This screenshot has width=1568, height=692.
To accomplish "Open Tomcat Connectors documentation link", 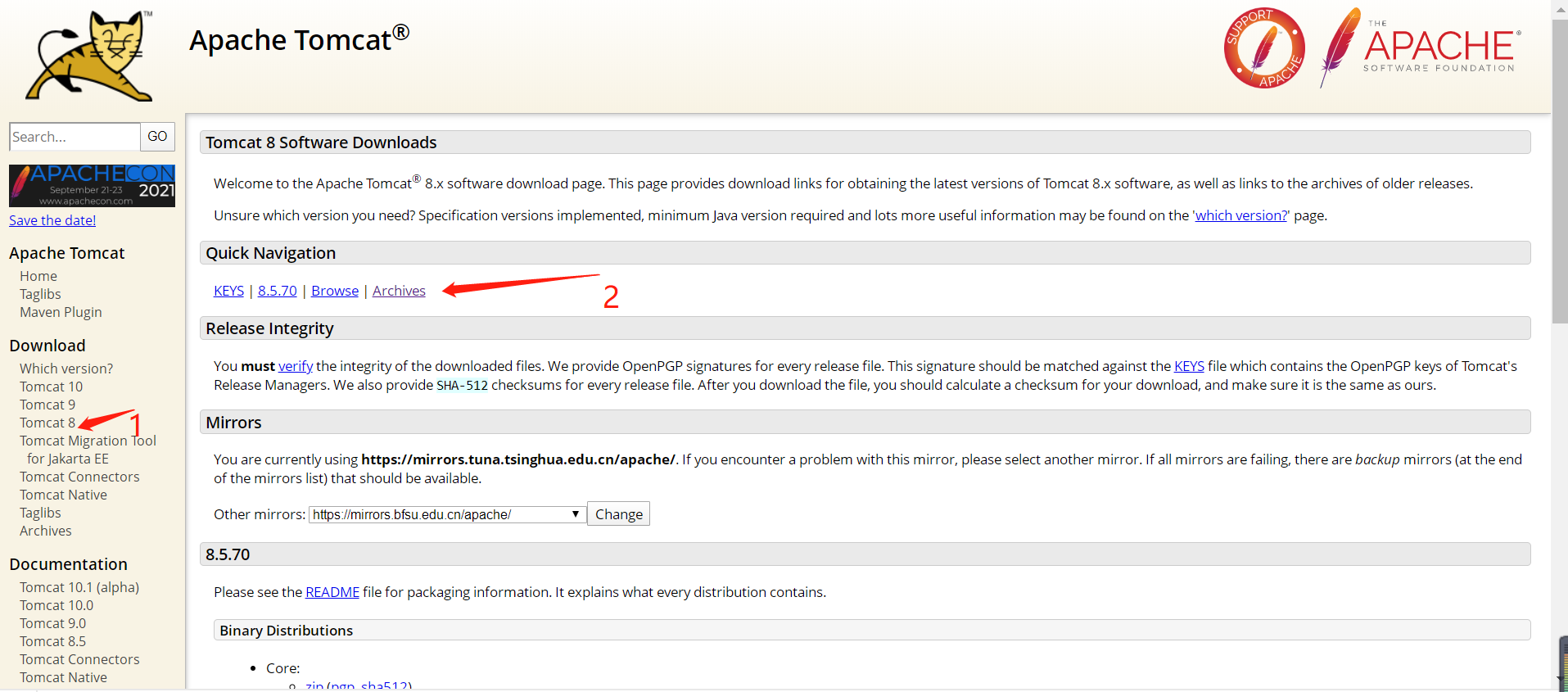I will 79,659.
